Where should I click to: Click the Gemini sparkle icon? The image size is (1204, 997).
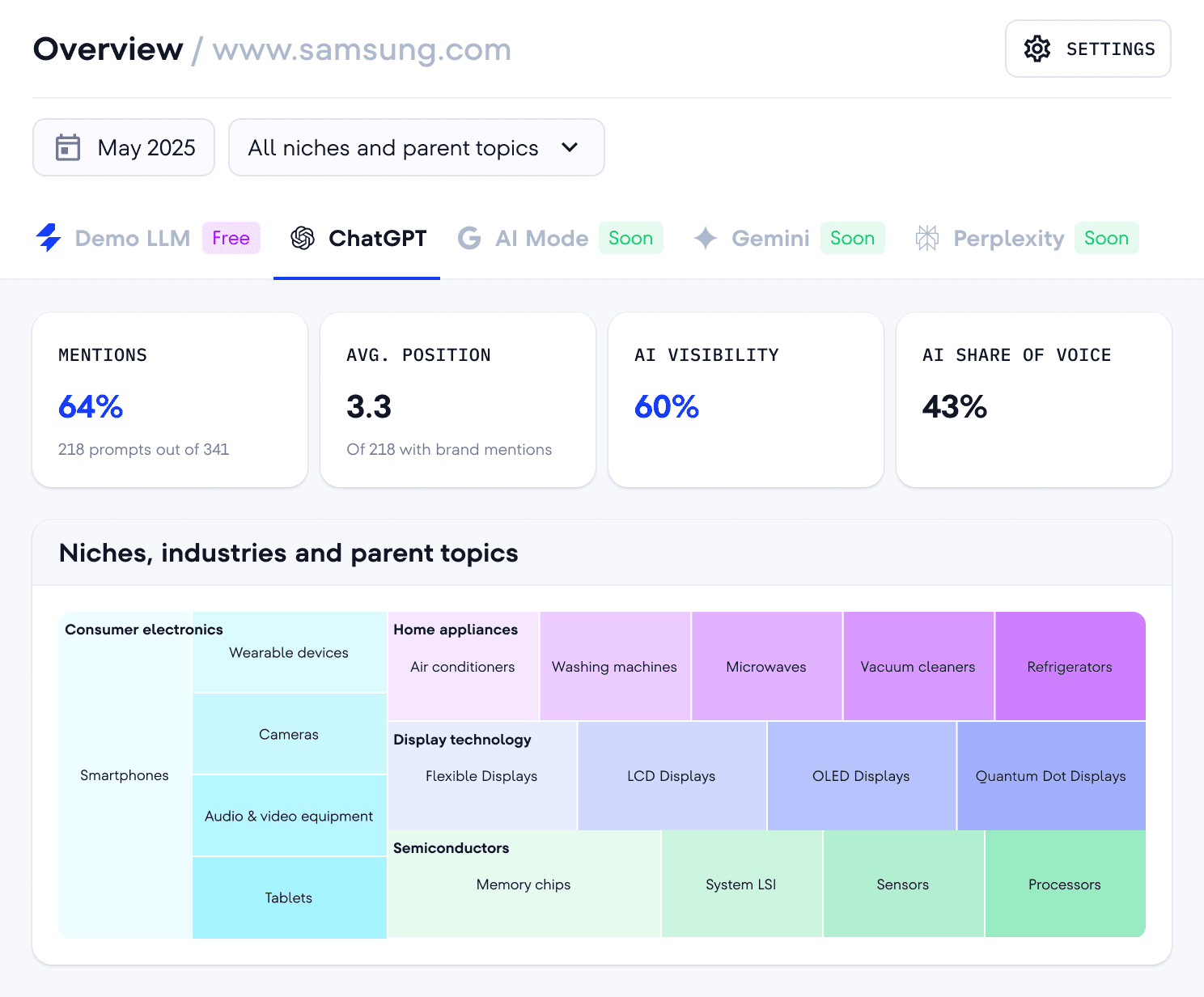[x=706, y=238]
